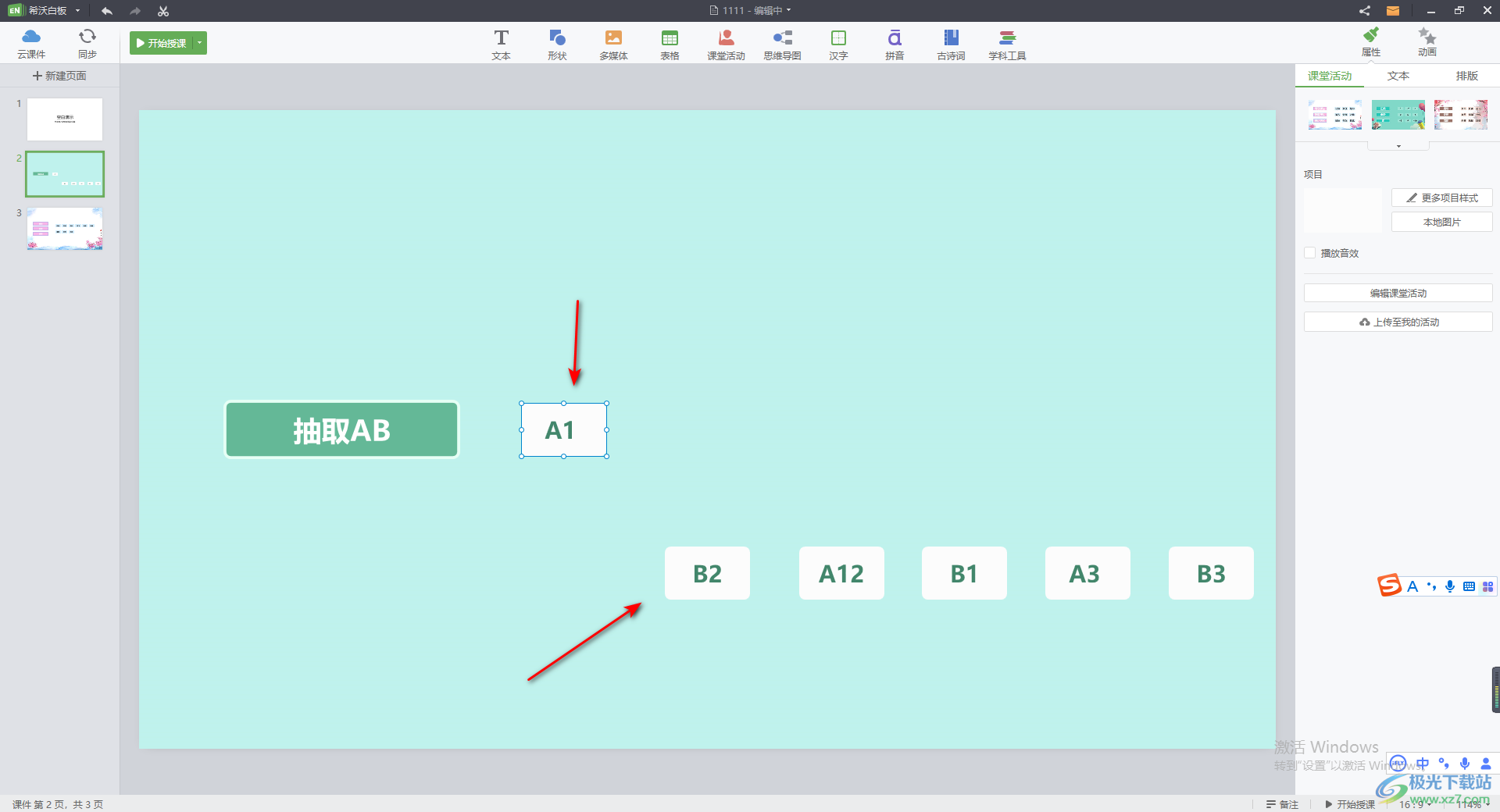Click 新建页面 to add page
This screenshot has height=812, width=1500.
point(59,76)
